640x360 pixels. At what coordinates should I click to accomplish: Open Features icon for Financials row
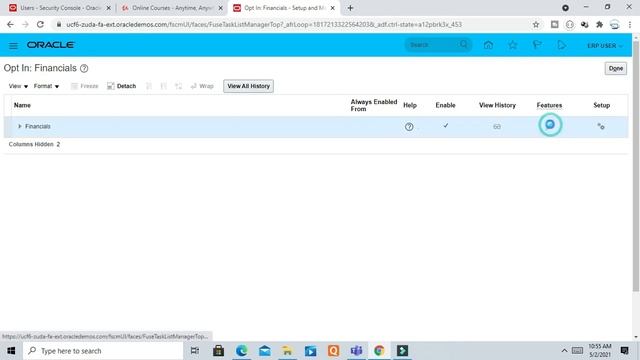(550, 124)
